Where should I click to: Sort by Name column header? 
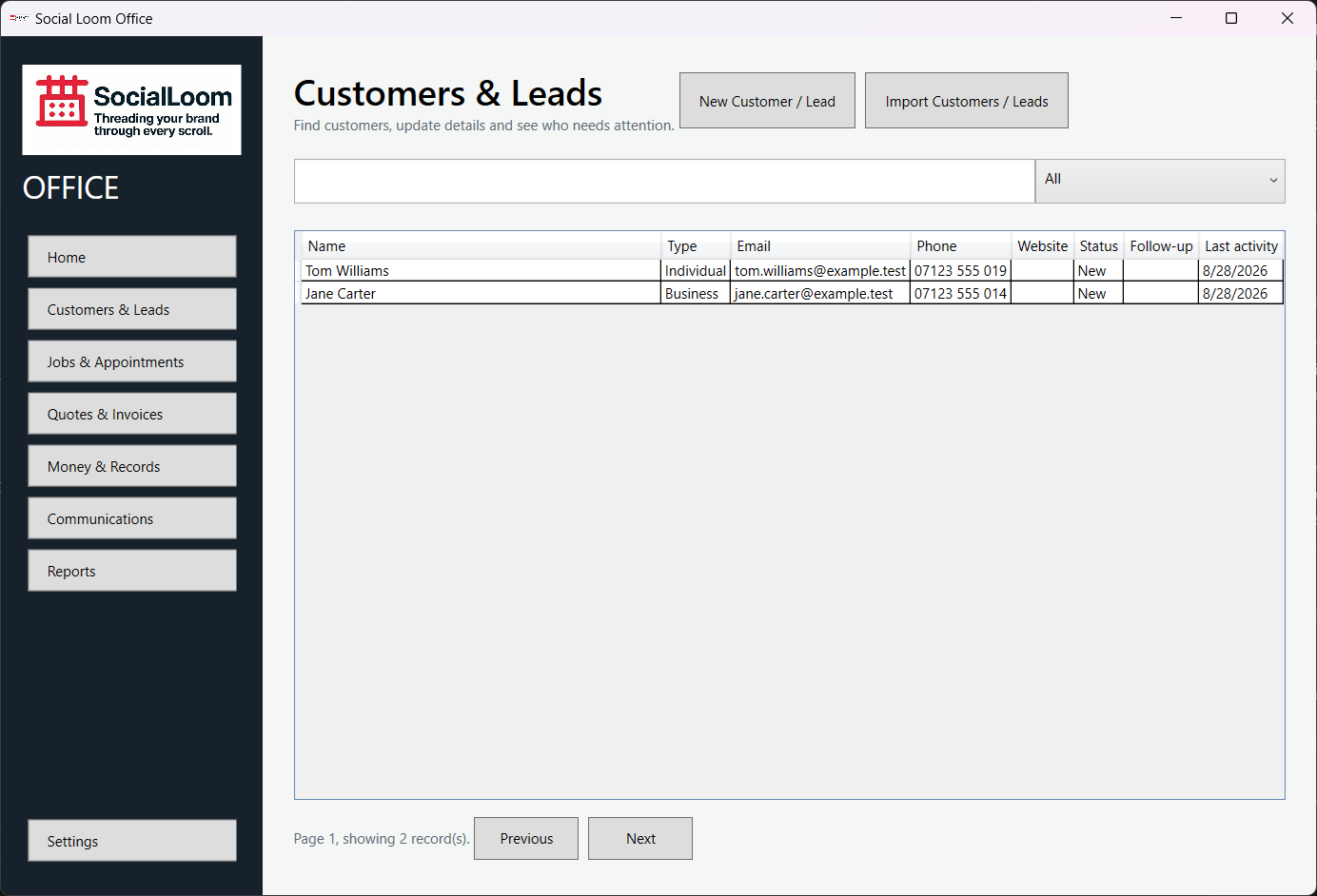(x=481, y=246)
